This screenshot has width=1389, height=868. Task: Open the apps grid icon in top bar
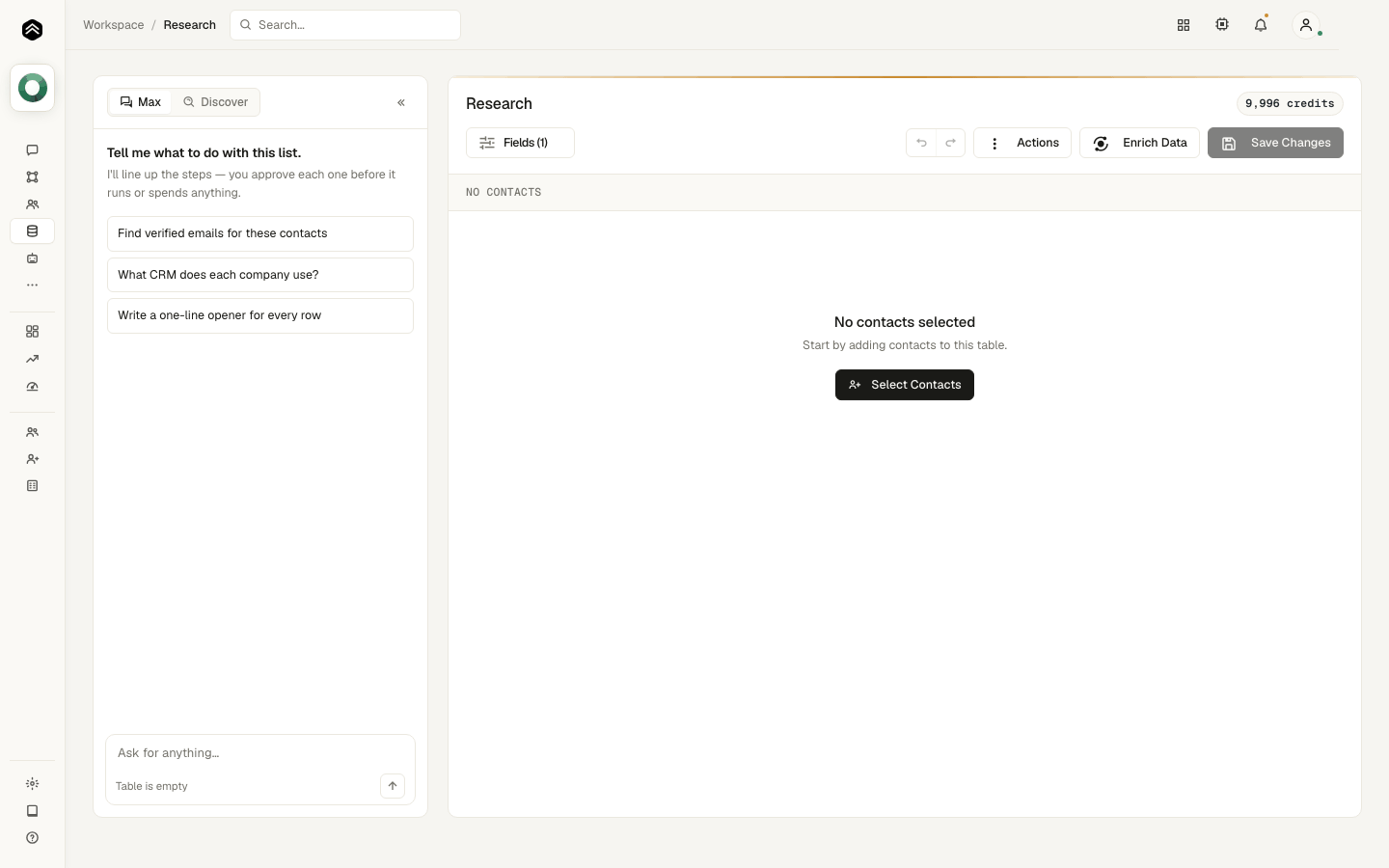pos(1184,25)
